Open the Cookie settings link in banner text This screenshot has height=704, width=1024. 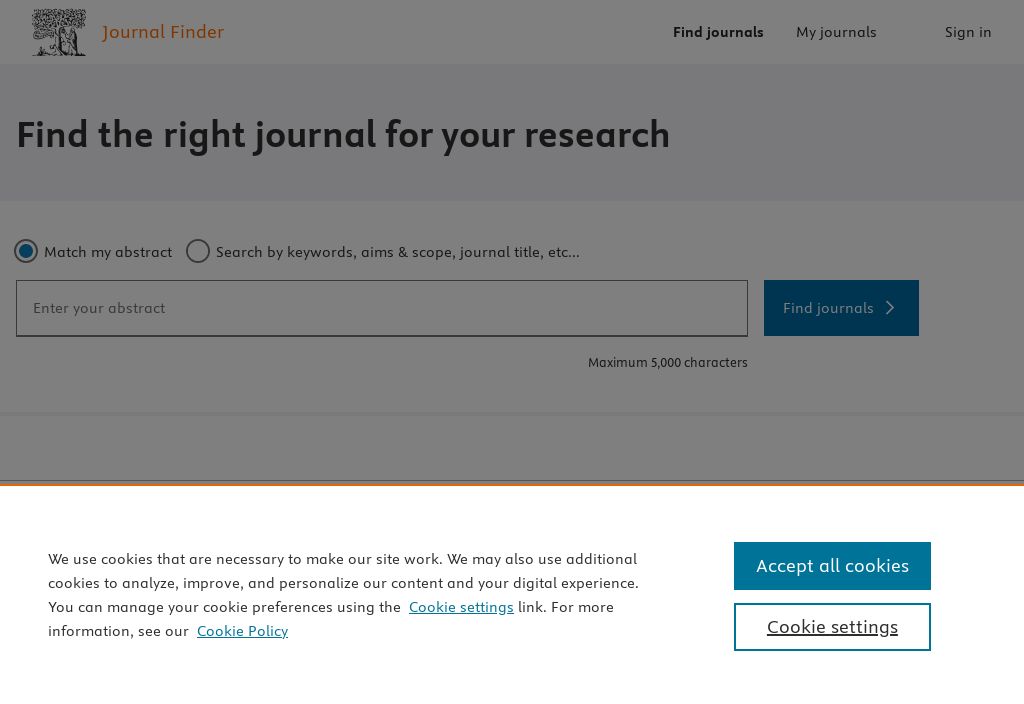pos(461,607)
